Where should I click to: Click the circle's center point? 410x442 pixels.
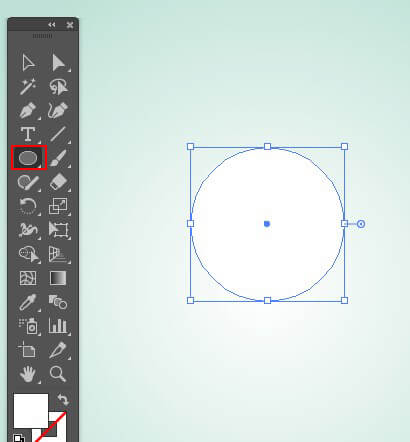(267, 224)
